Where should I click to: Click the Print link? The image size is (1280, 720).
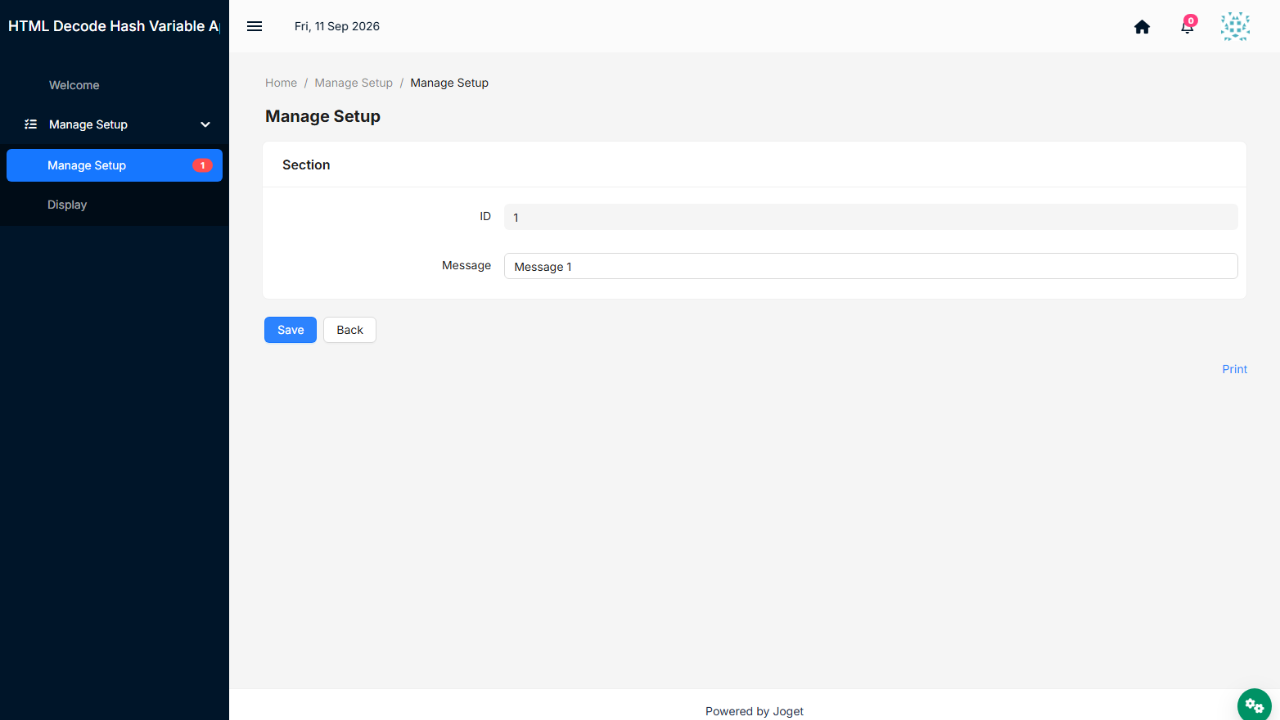pos(1234,369)
